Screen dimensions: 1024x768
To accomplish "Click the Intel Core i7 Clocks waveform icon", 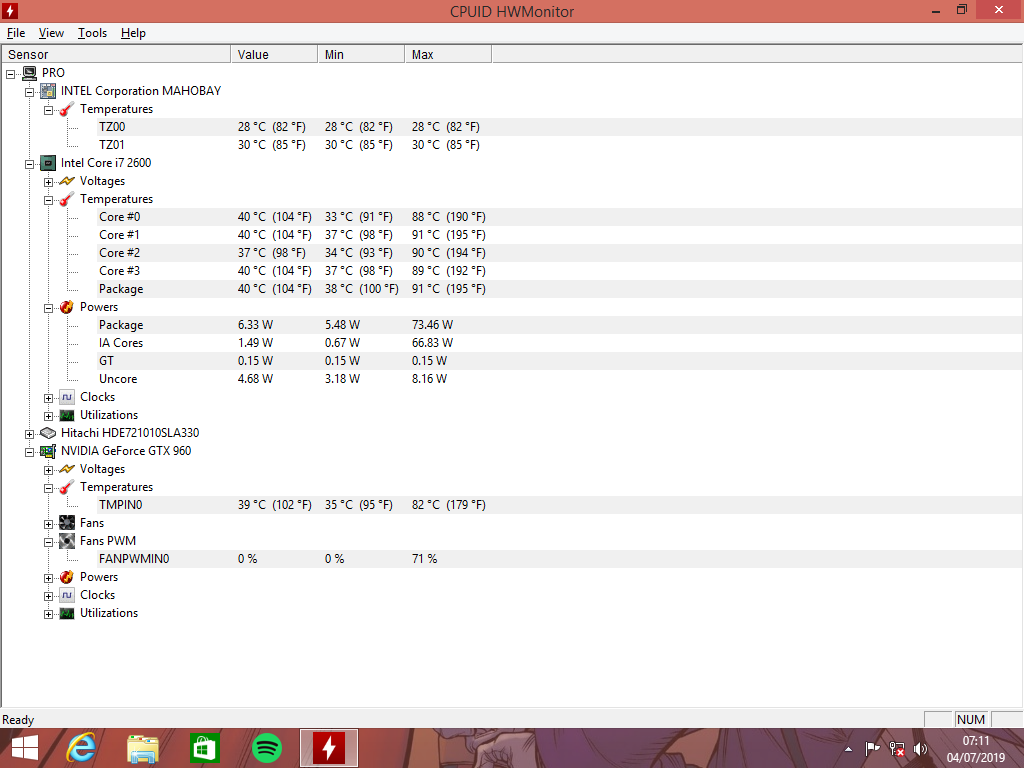I will [x=67, y=397].
